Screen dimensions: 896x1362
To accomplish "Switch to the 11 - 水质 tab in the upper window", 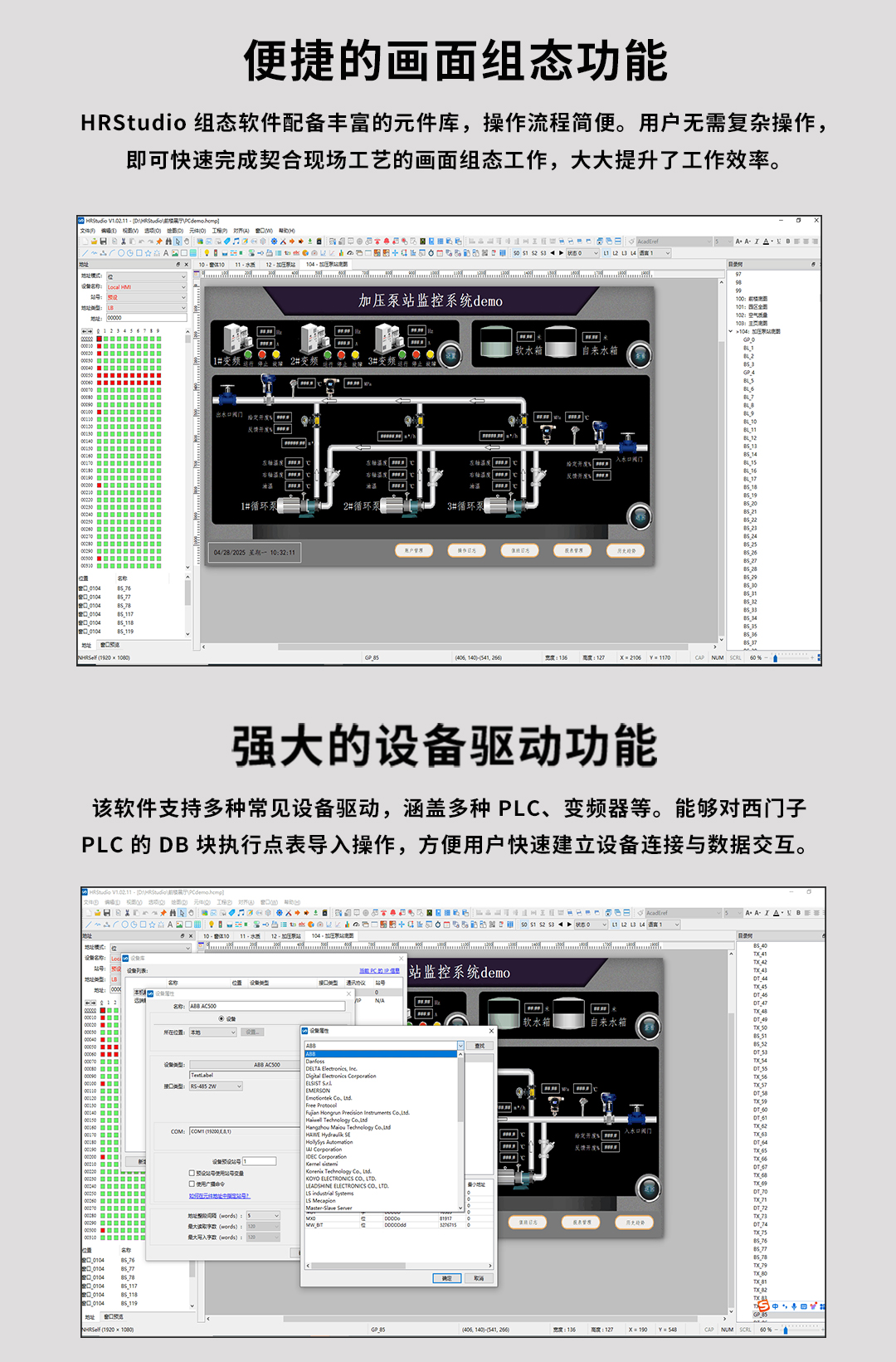I will point(245,265).
